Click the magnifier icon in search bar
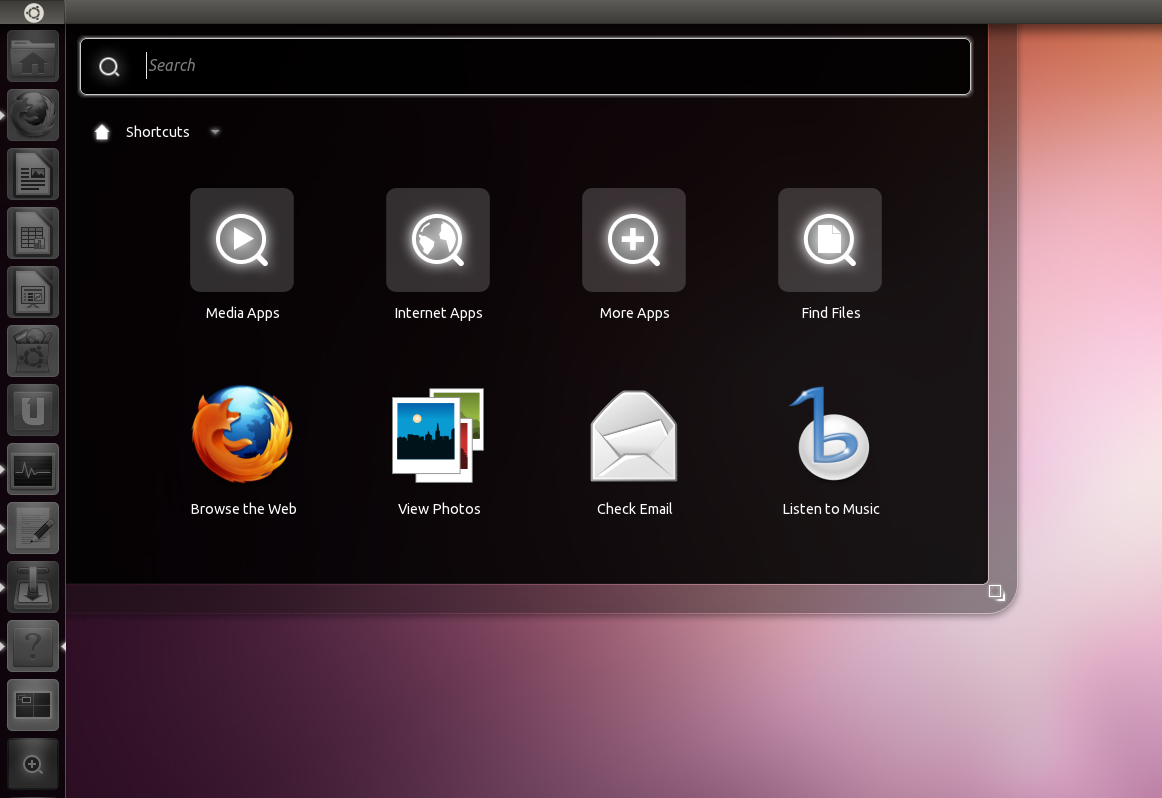Image resolution: width=1162 pixels, height=798 pixels. [x=109, y=67]
